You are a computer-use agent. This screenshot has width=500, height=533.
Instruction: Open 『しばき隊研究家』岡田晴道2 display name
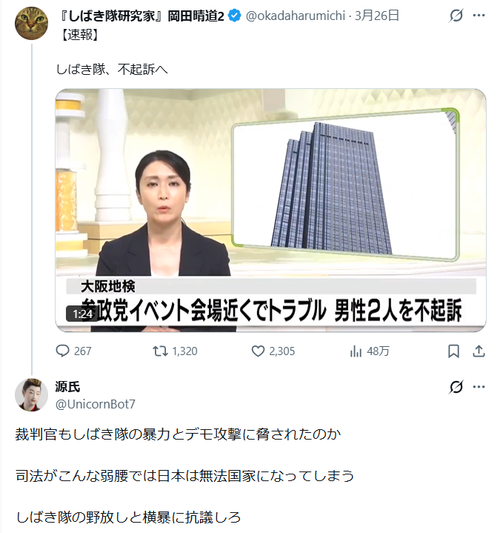(141, 16)
